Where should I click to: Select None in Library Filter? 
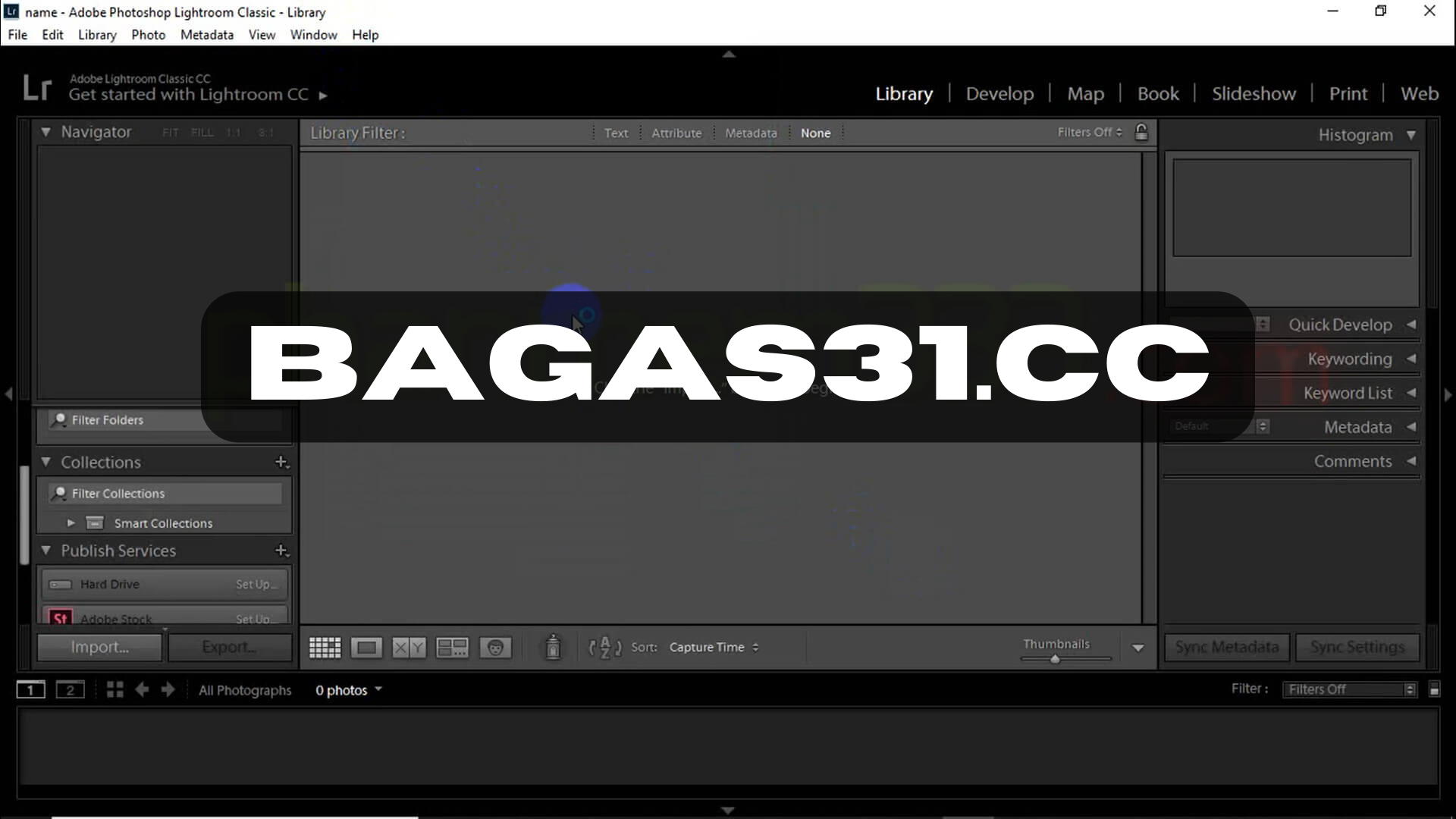click(x=816, y=133)
